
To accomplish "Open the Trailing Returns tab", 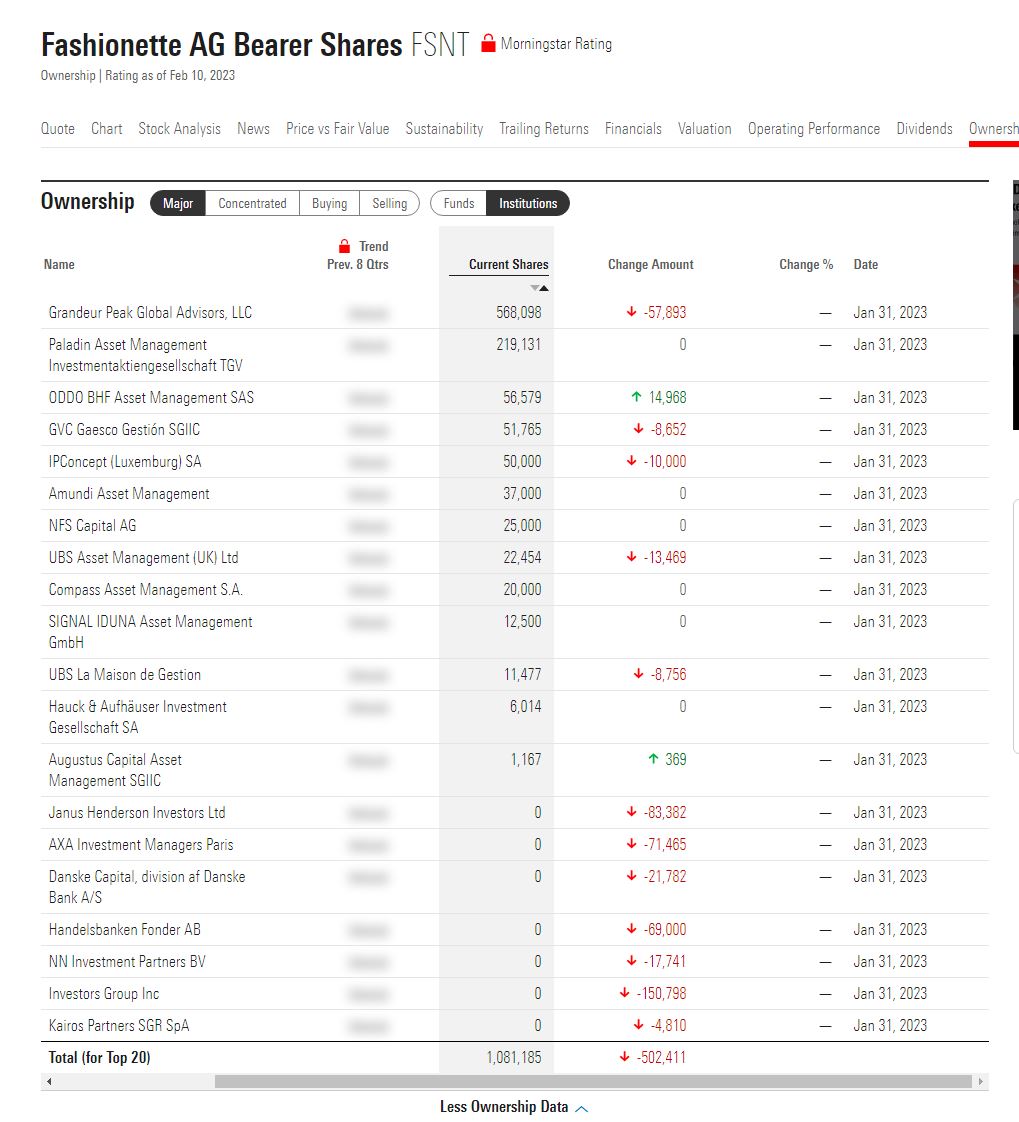I will click(x=544, y=129).
